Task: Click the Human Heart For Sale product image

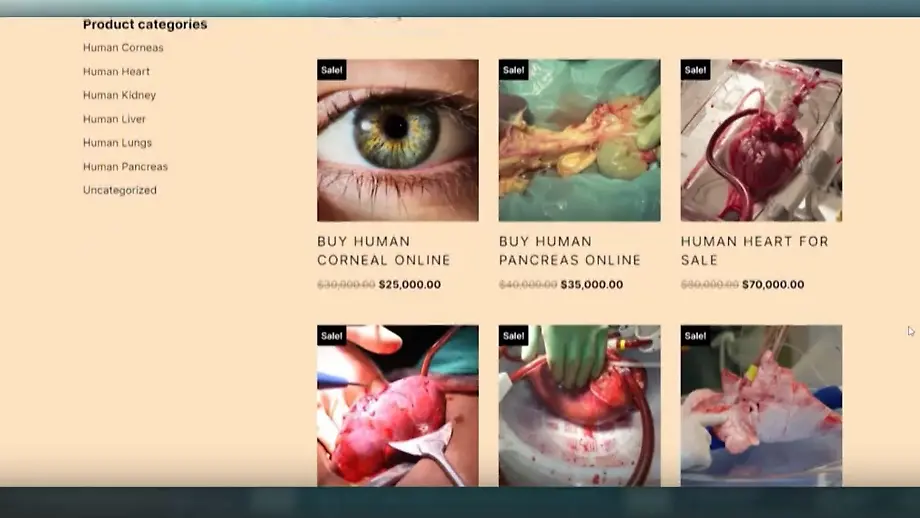Action: pos(762,140)
